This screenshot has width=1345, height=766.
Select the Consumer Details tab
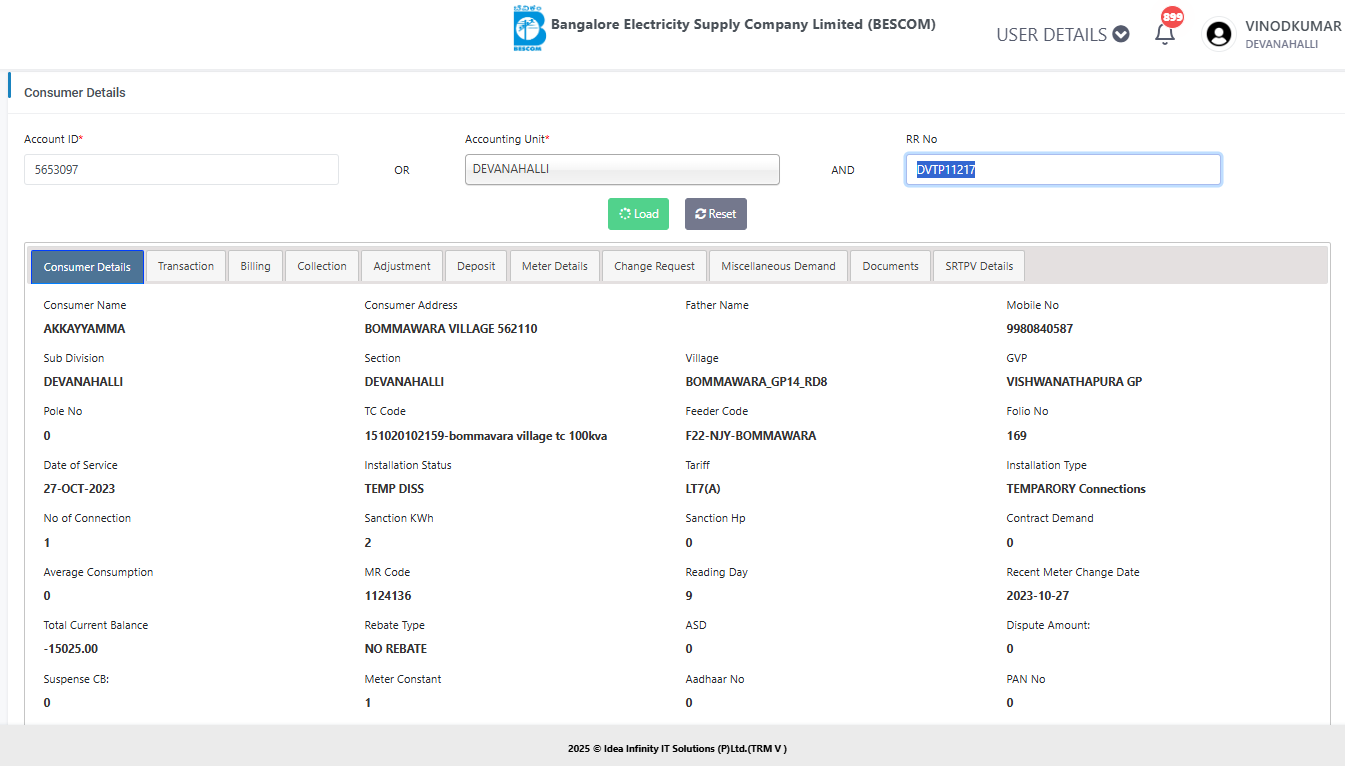(x=87, y=267)
